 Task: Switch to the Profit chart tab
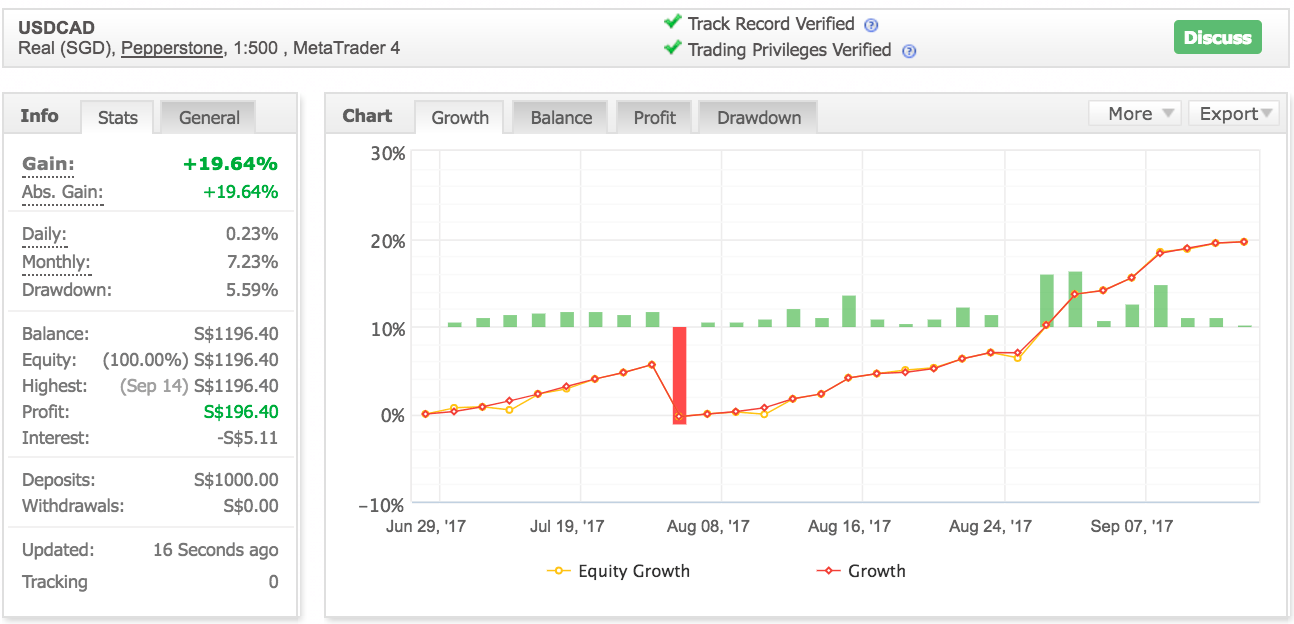(655, 118)
